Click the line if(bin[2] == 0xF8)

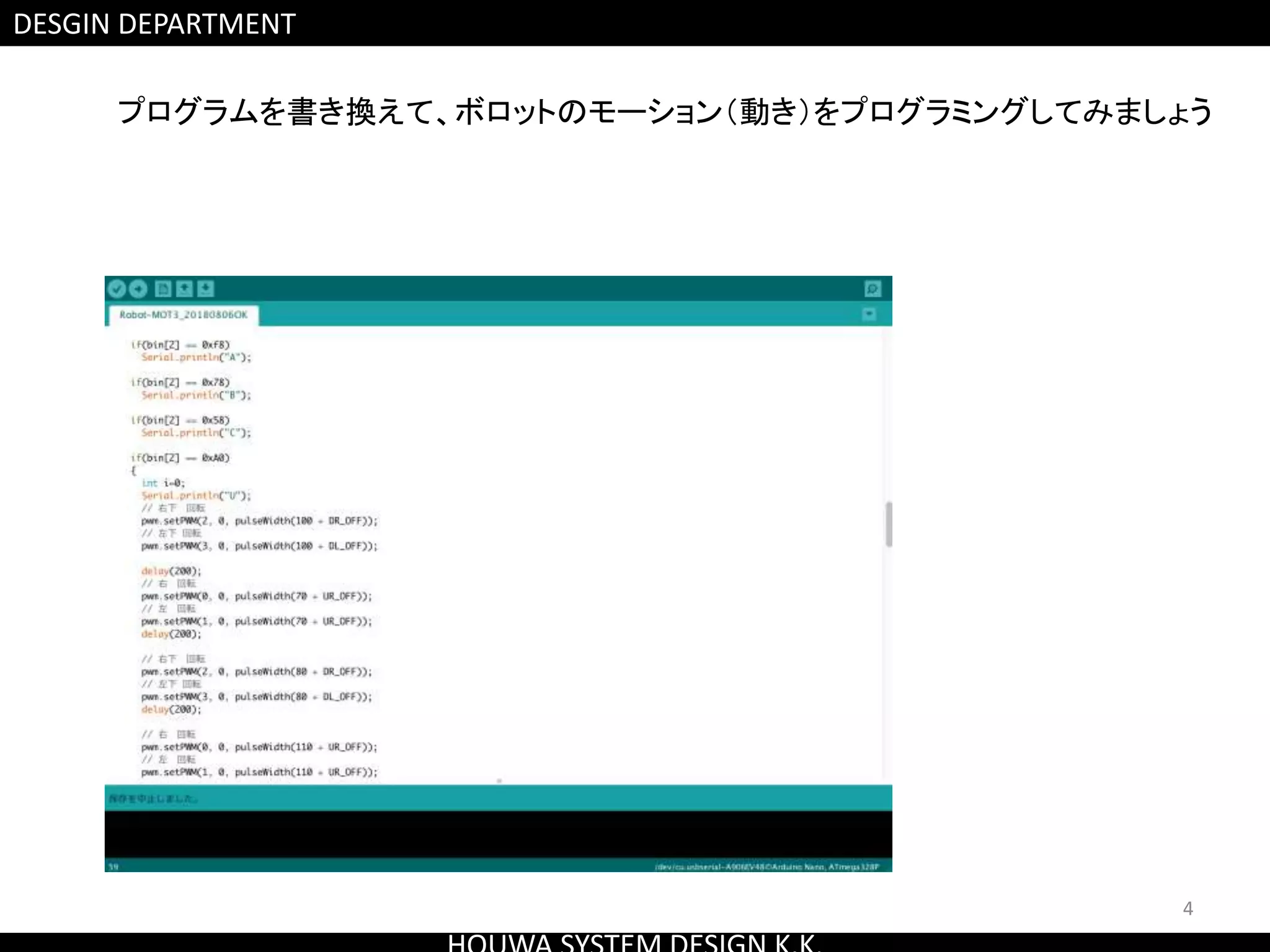[x=180, y=345]
